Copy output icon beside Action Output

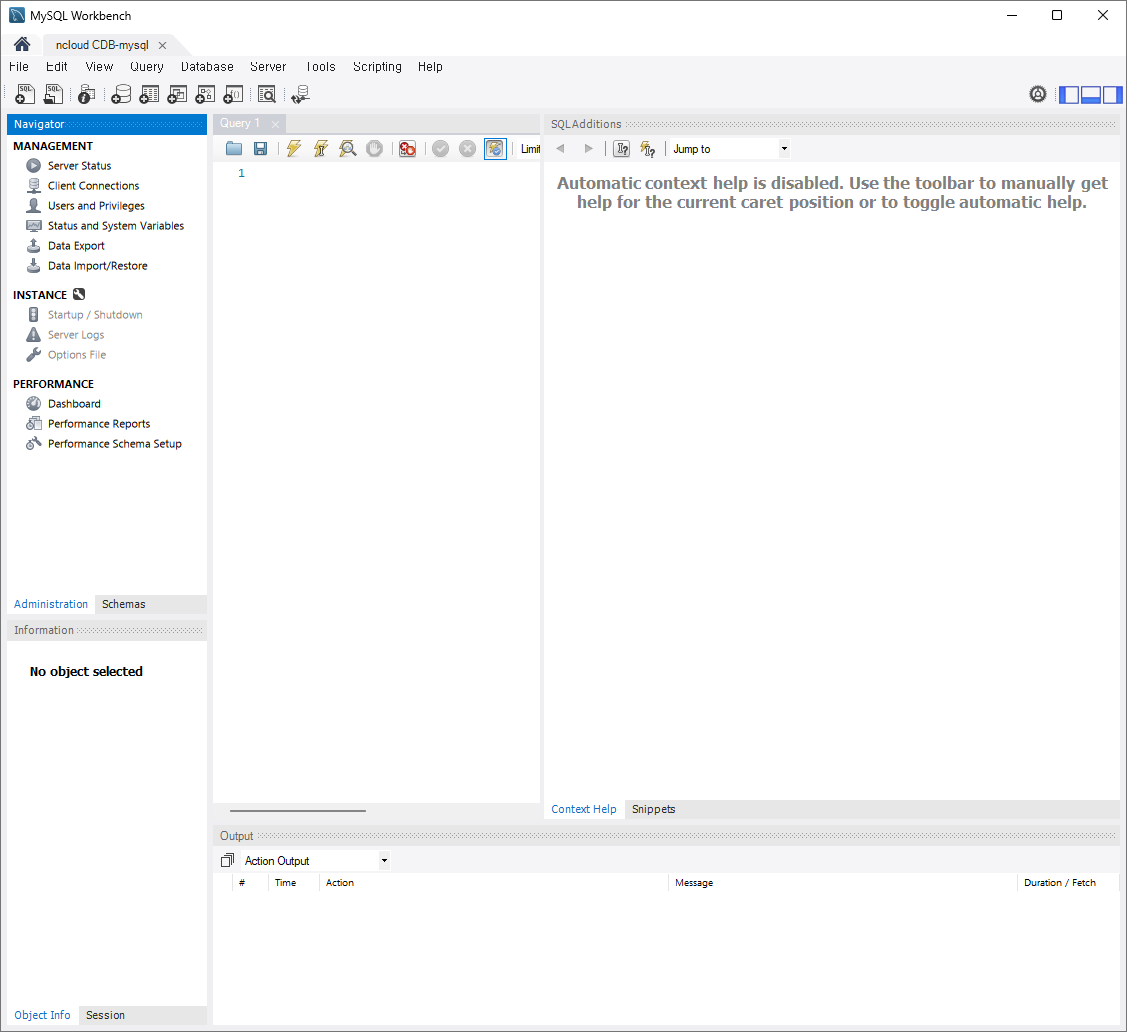pos(228,860)
